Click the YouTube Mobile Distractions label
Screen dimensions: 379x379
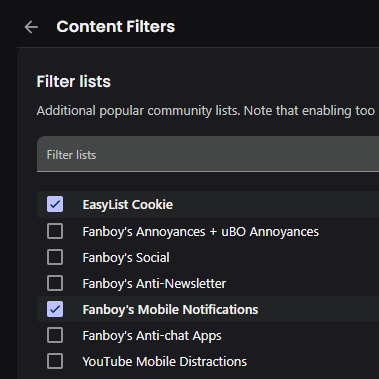point(165,362)
